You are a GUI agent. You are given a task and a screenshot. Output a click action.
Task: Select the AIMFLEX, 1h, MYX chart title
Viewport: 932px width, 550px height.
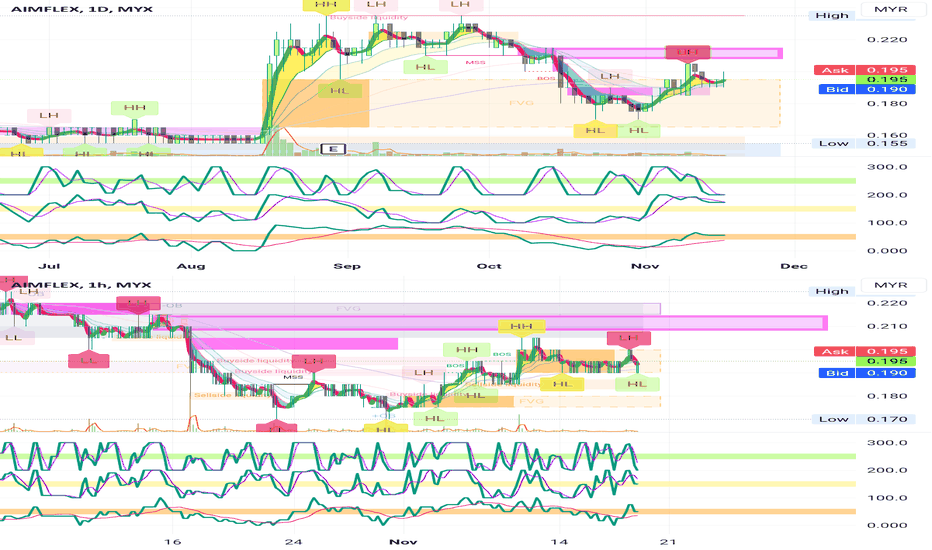[x=81, y=285]
